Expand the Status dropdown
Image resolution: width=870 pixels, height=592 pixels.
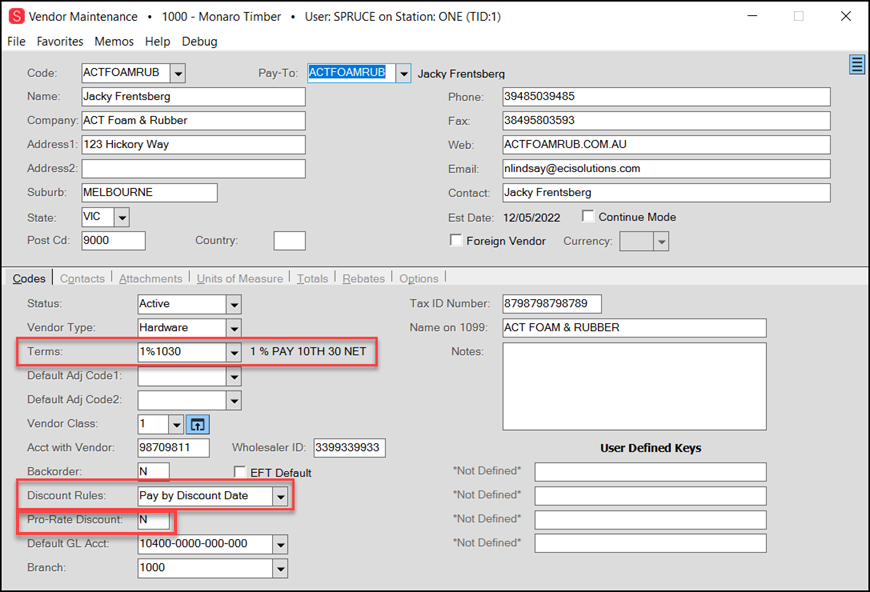tap(234, 305)
